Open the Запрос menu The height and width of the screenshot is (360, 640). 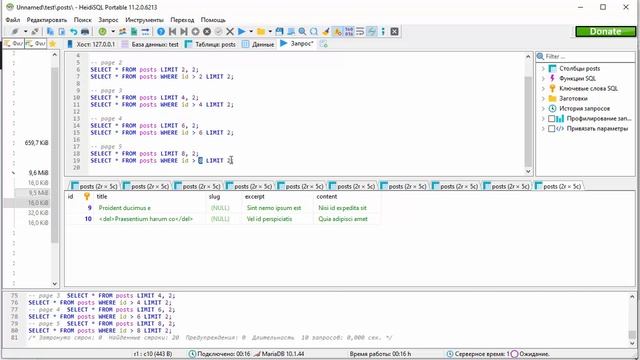pyautogui.click(x=108, y=20)
